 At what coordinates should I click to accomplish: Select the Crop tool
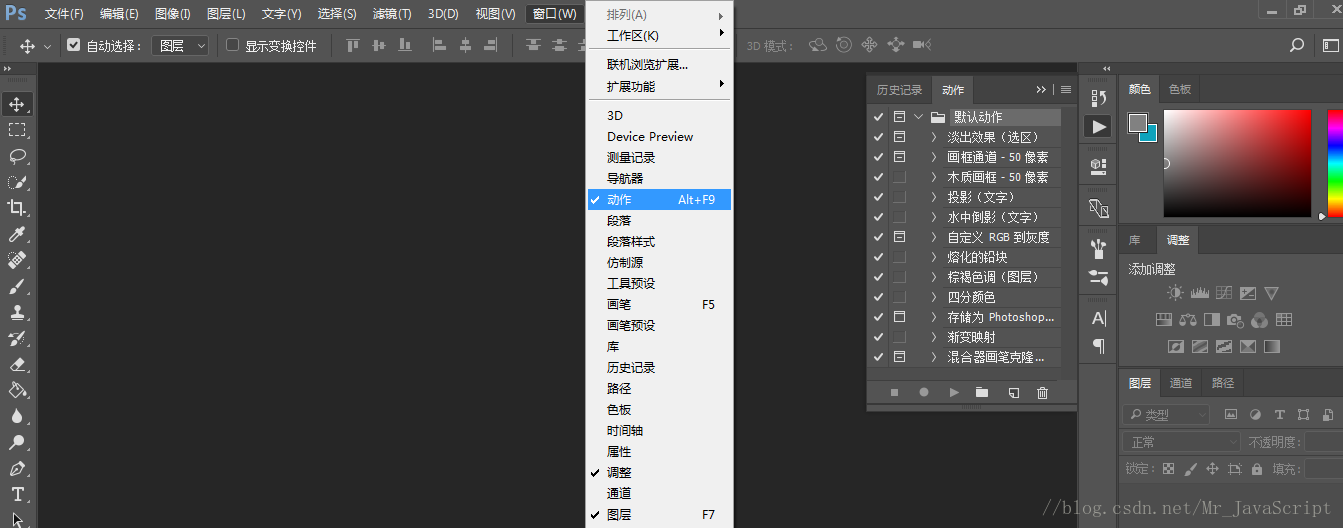coord(17,208)
